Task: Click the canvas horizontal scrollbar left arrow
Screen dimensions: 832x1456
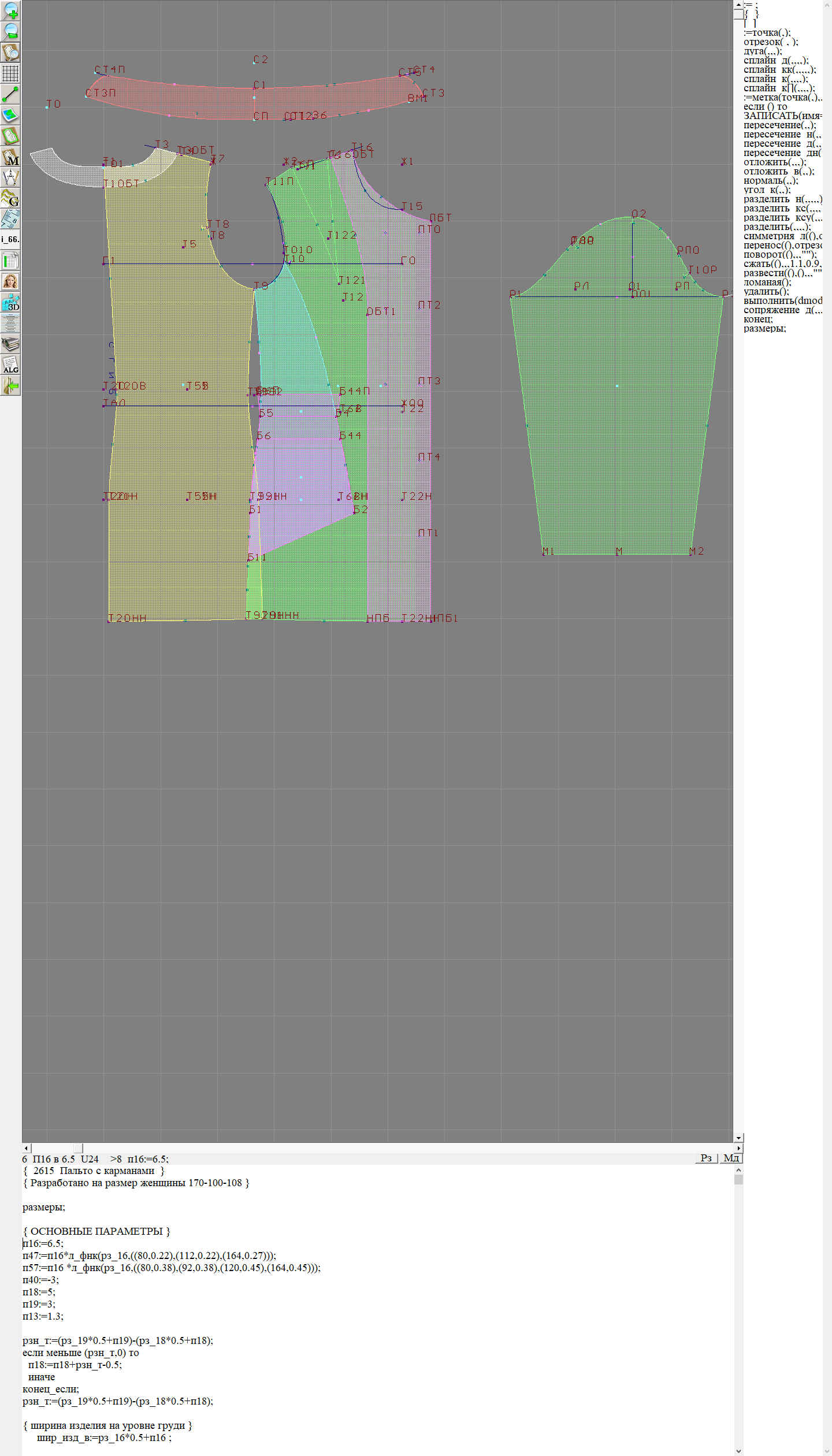Action: [x=26, y=1147]
